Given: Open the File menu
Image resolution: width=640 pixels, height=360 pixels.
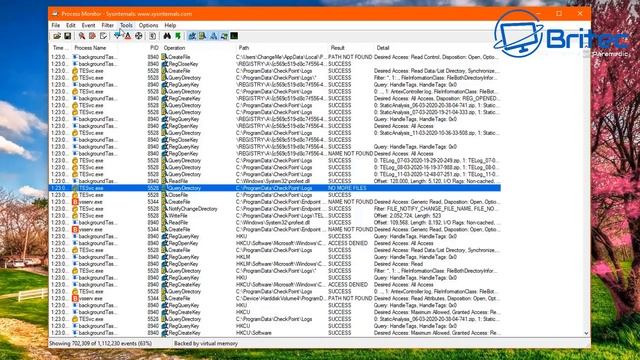Looking at the screenshot, I should pyautogui.click(x=56, y=25).
